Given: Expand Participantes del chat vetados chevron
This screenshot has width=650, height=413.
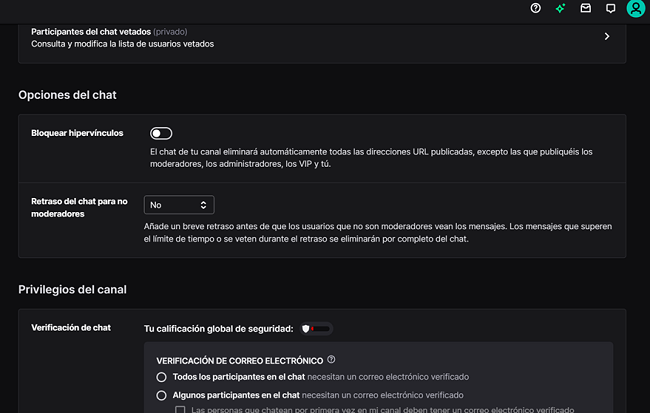Looking at the screenshot, I should pos(607,37).
